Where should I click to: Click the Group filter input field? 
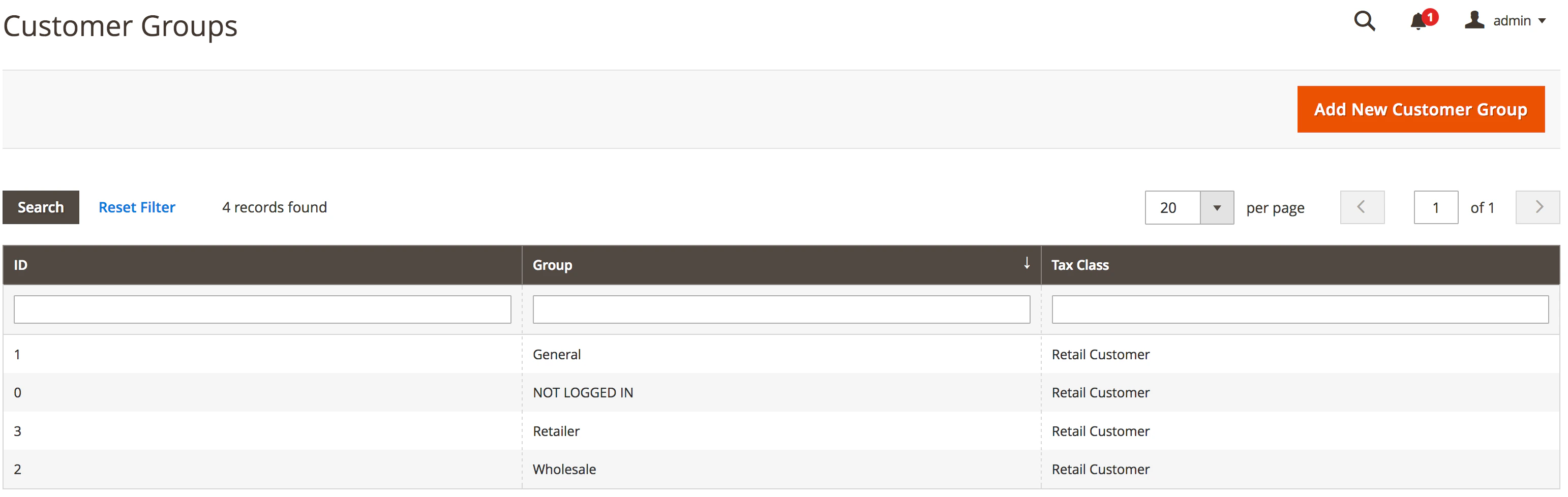point(781,309)
